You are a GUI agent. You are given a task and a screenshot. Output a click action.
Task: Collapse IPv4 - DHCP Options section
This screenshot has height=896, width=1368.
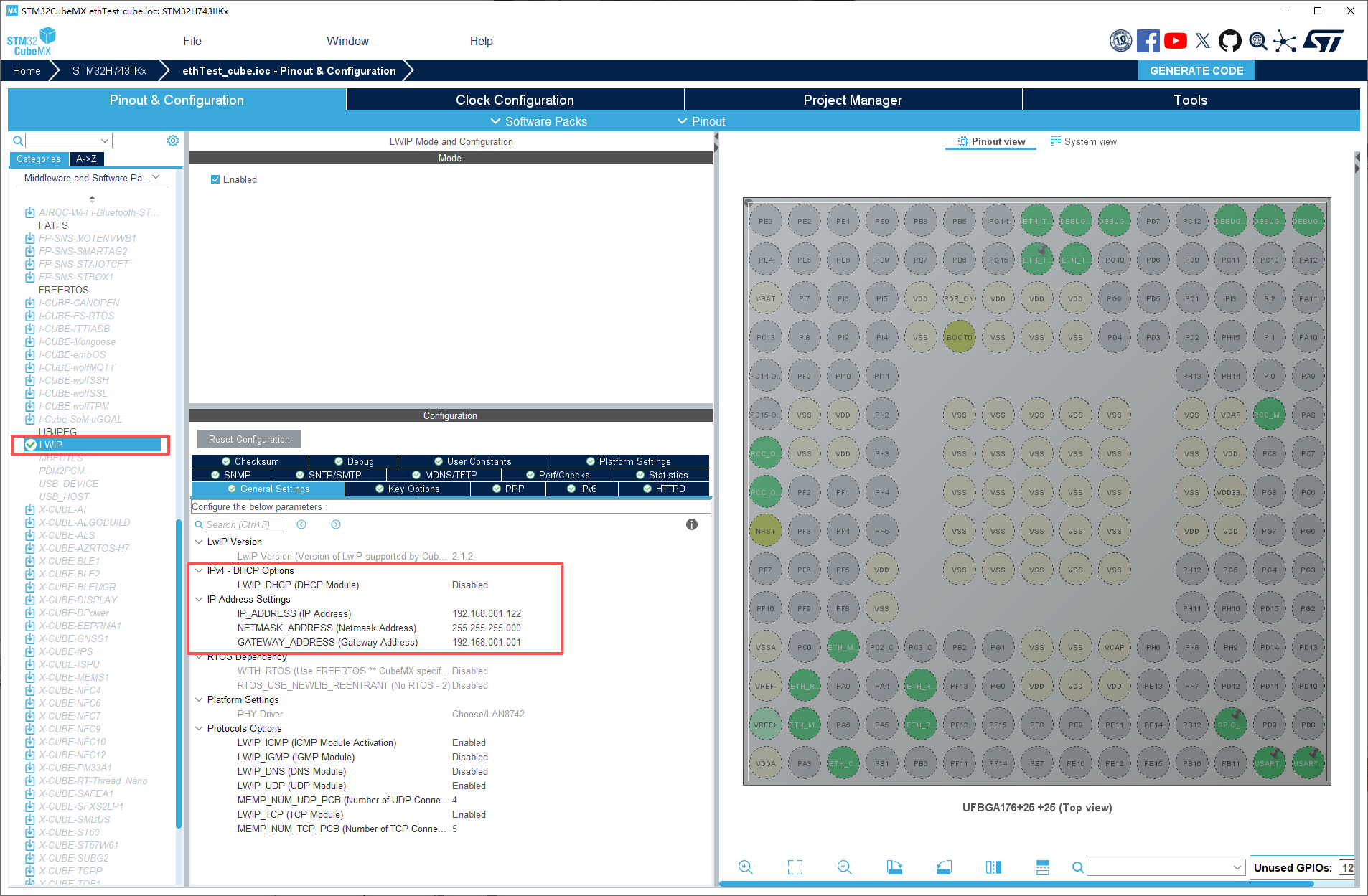click(x=199, y=570)
